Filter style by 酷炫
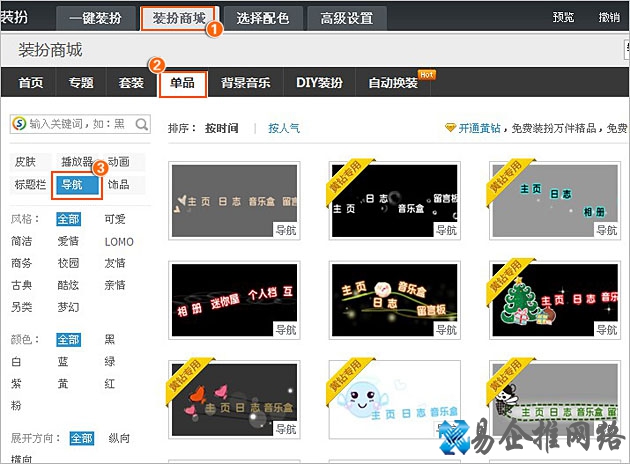 (68, 286)
